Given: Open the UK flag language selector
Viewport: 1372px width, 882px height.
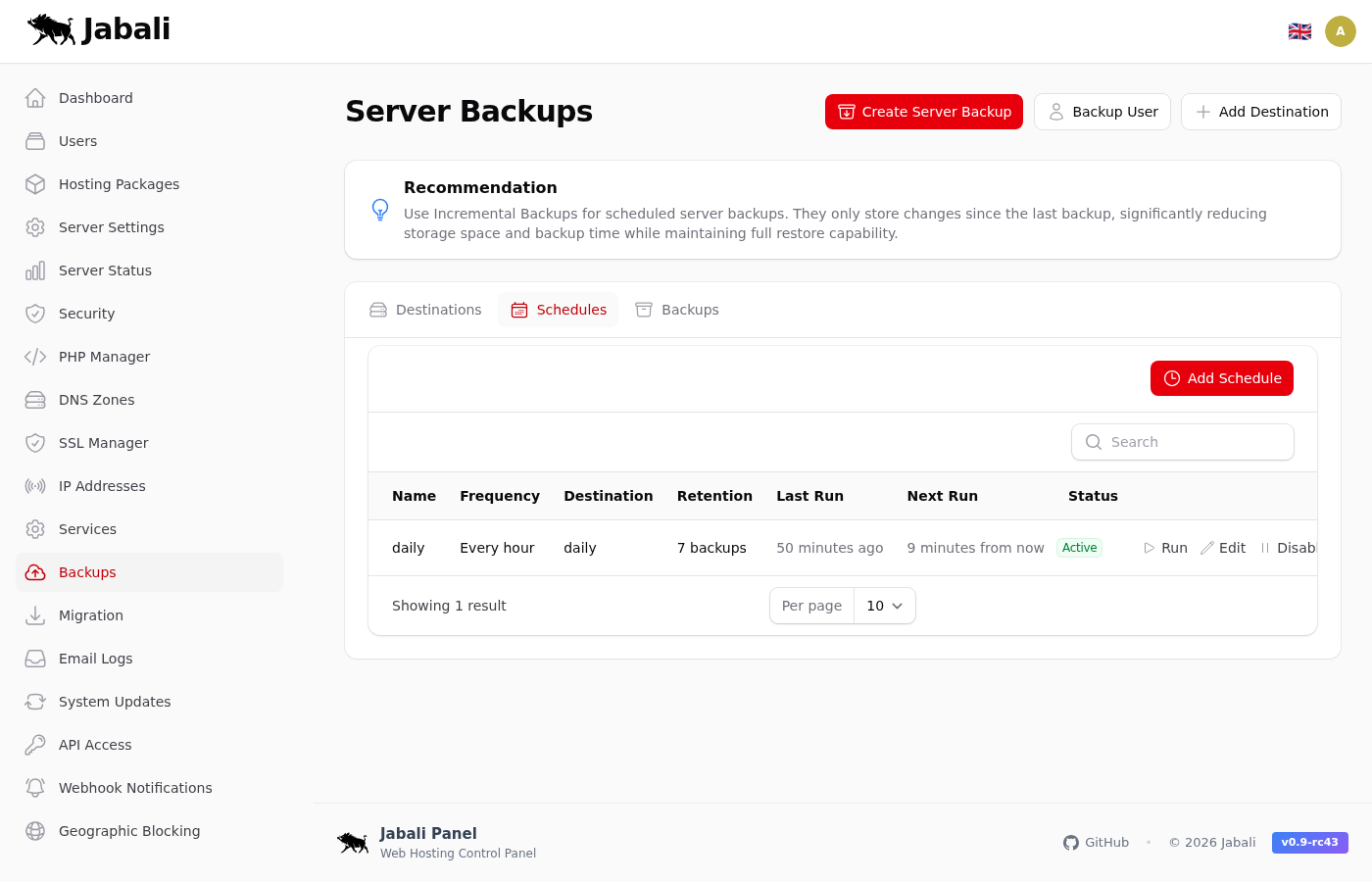Looking at the screenshot, I should (x=1299, y=31).
